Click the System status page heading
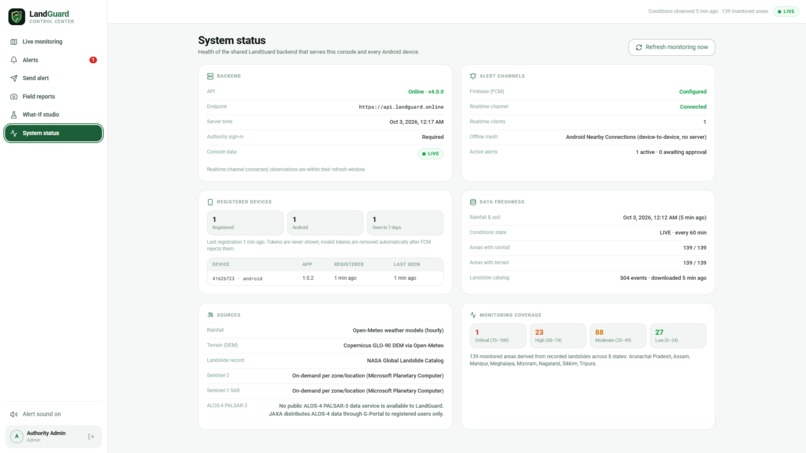The height and width of the screenshot is (453, 806). click(x=232, y=40)
